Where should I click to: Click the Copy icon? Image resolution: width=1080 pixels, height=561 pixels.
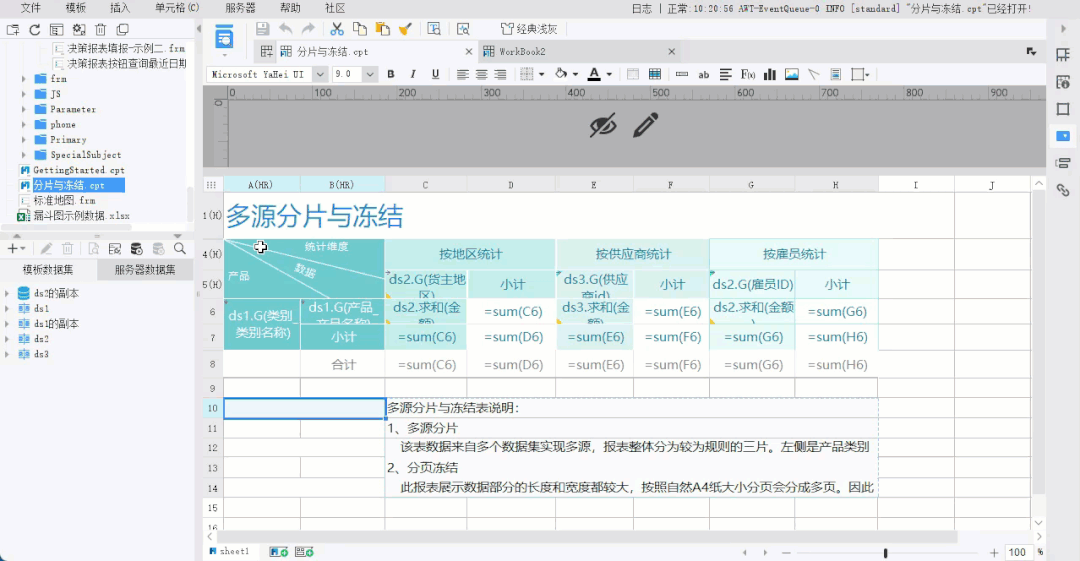click(x=360, y=29)
